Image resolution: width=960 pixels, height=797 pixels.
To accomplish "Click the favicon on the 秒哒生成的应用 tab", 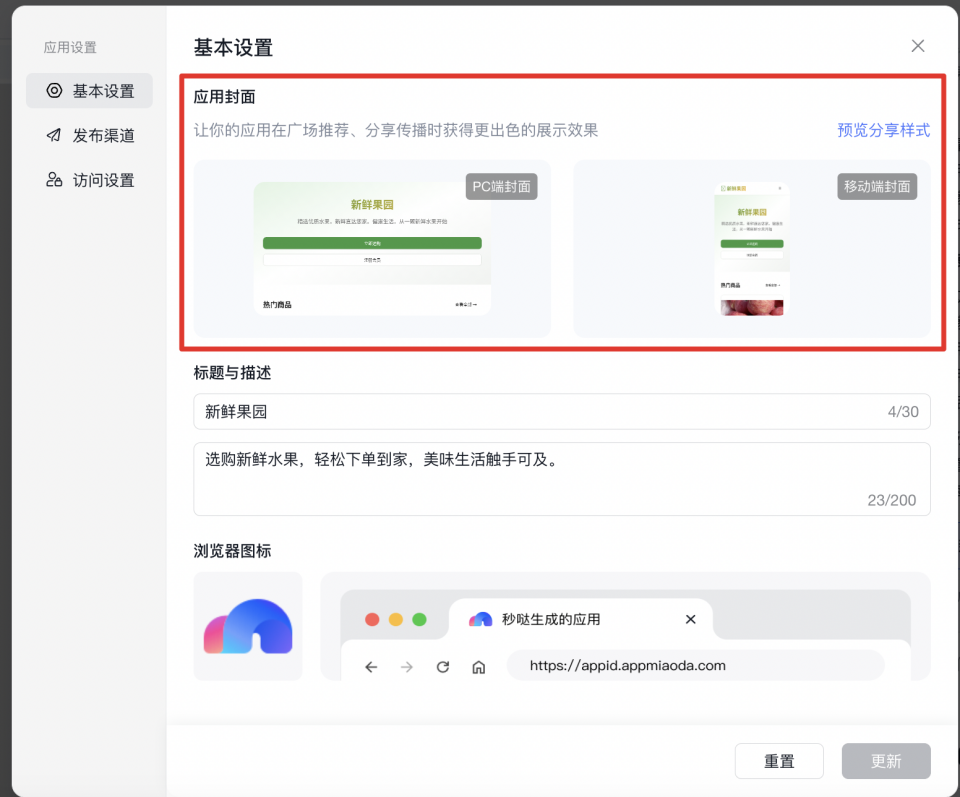I will [481, 619].
